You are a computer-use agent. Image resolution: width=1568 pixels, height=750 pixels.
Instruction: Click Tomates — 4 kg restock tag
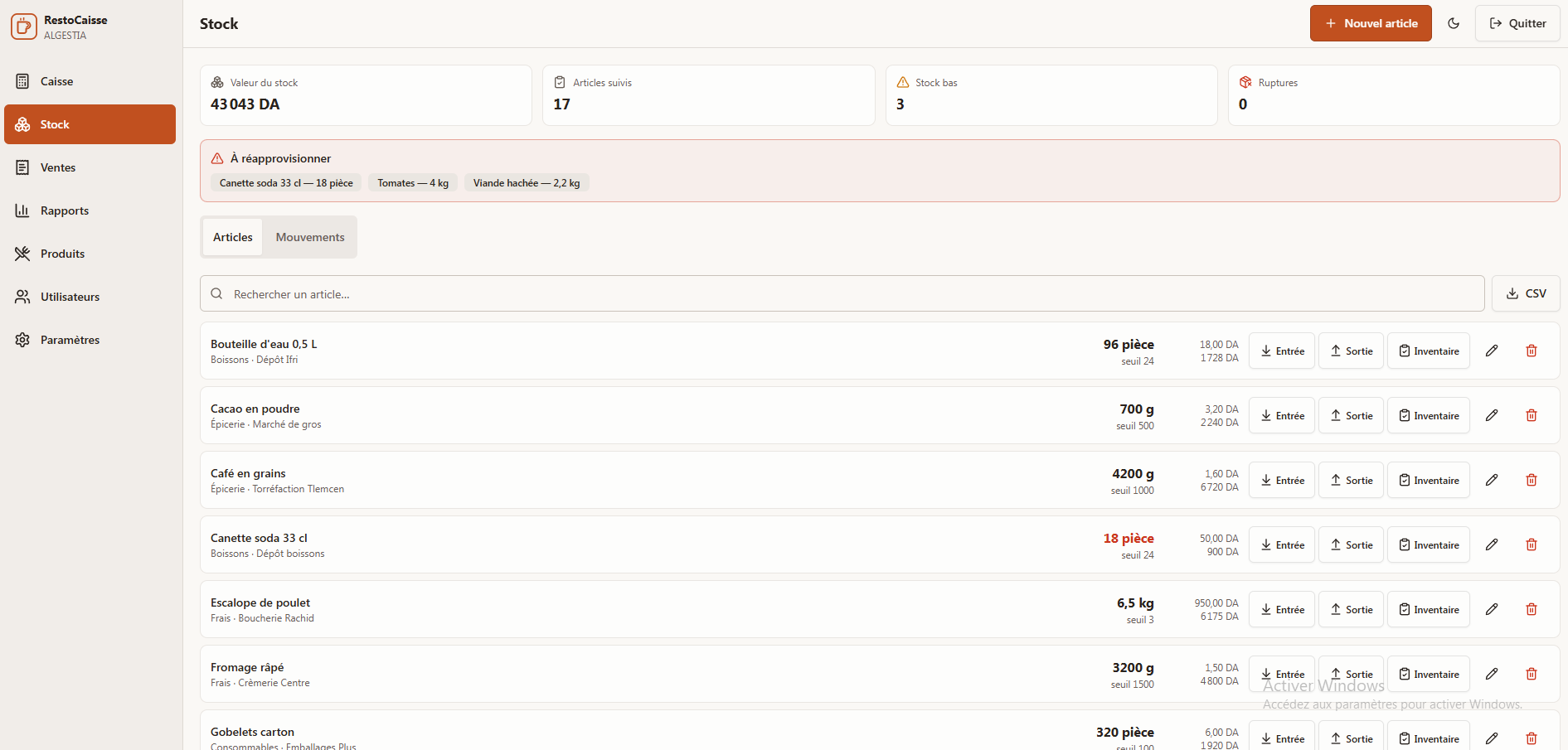point(413,183)
